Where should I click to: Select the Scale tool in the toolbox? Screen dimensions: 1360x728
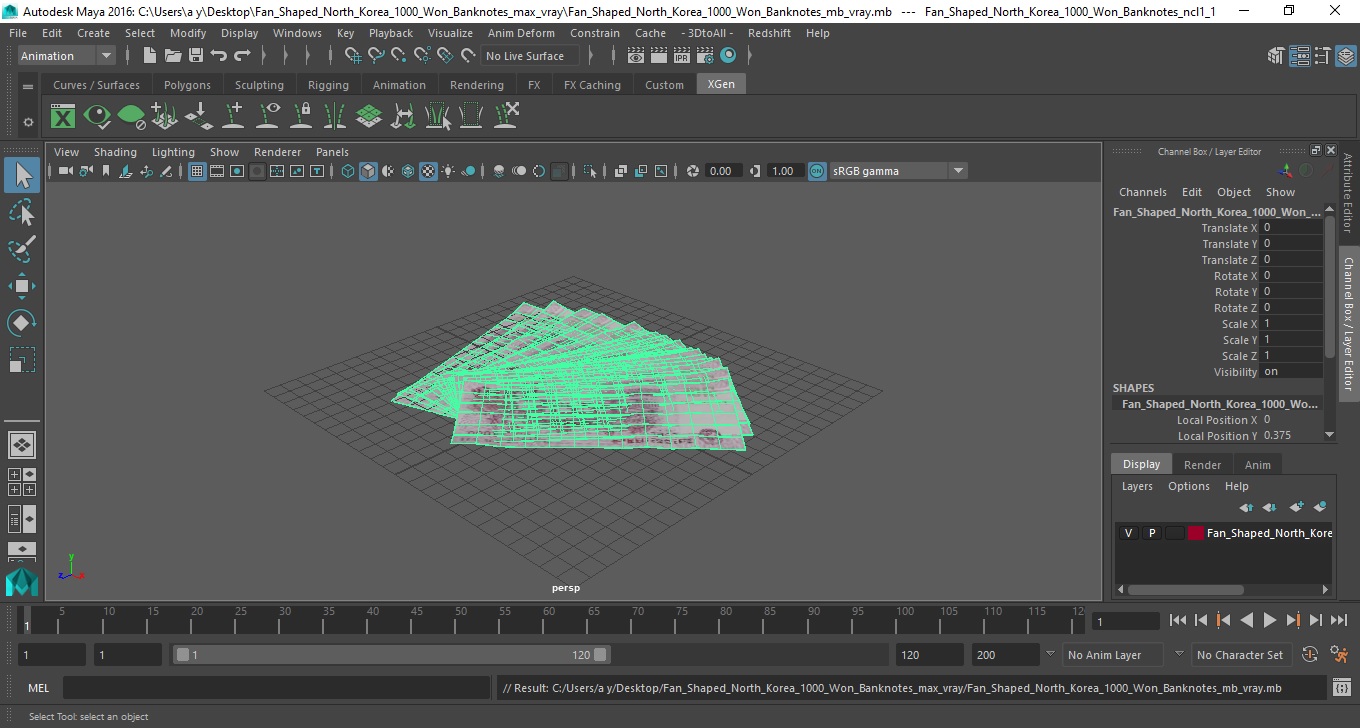point(22,360)
